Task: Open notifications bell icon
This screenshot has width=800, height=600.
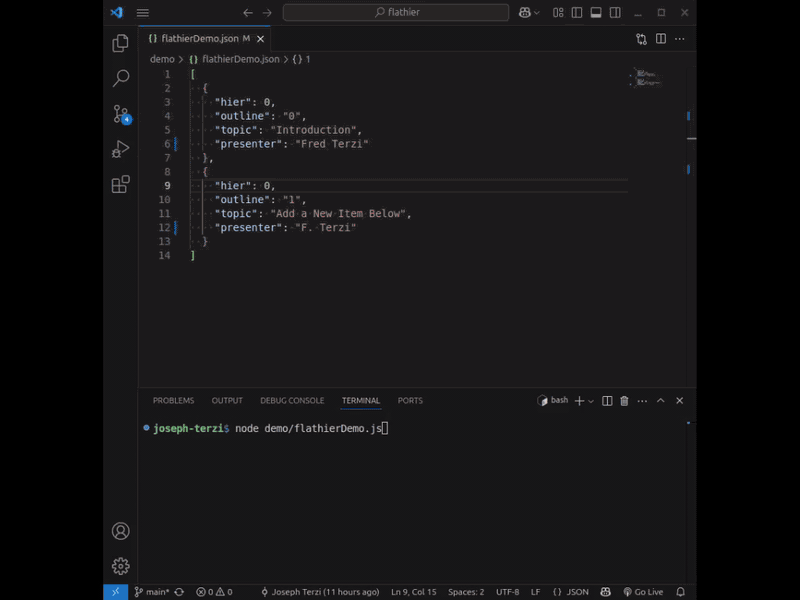Action: tap(681, 592)
